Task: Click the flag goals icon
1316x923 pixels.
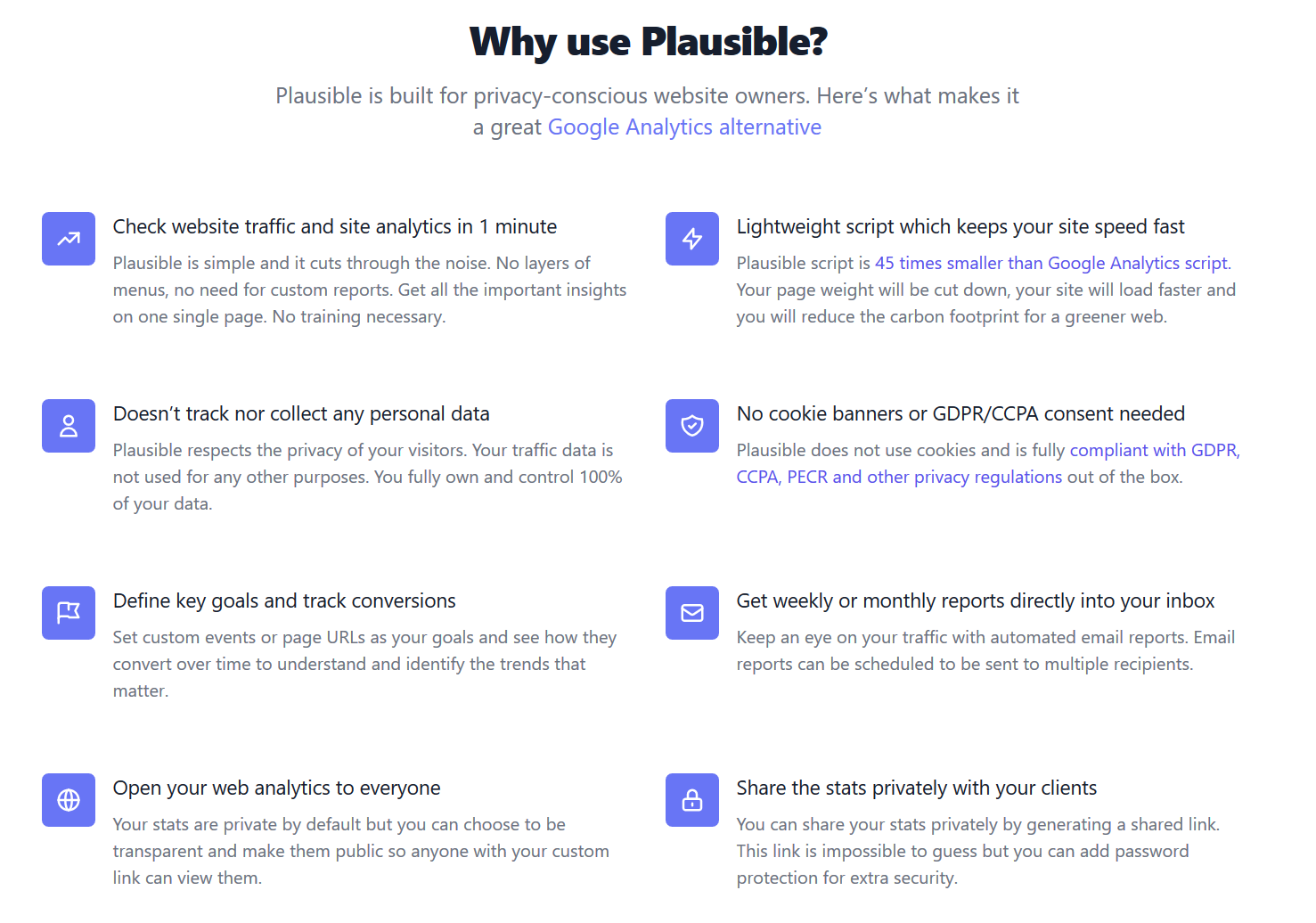Action: click(x=69, y=613)
